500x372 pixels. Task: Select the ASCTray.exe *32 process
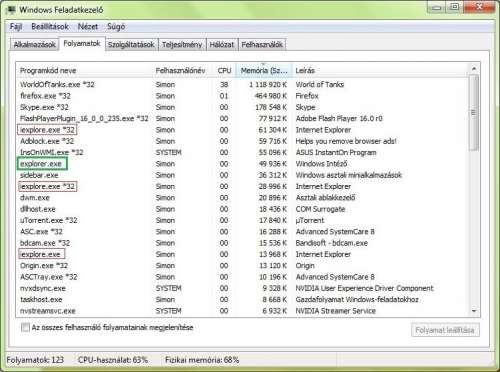click(242, 277)
